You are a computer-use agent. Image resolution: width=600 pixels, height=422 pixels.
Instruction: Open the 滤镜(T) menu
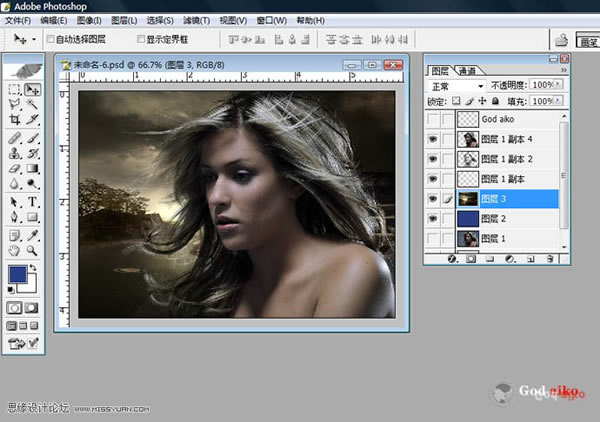click(x=197, y=20)
